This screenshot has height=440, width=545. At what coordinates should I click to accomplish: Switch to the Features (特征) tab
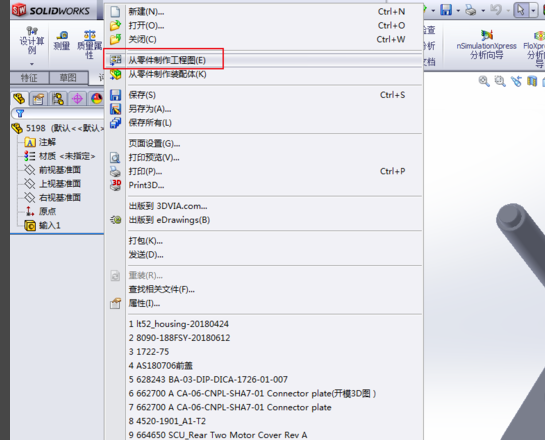(29, 78)
